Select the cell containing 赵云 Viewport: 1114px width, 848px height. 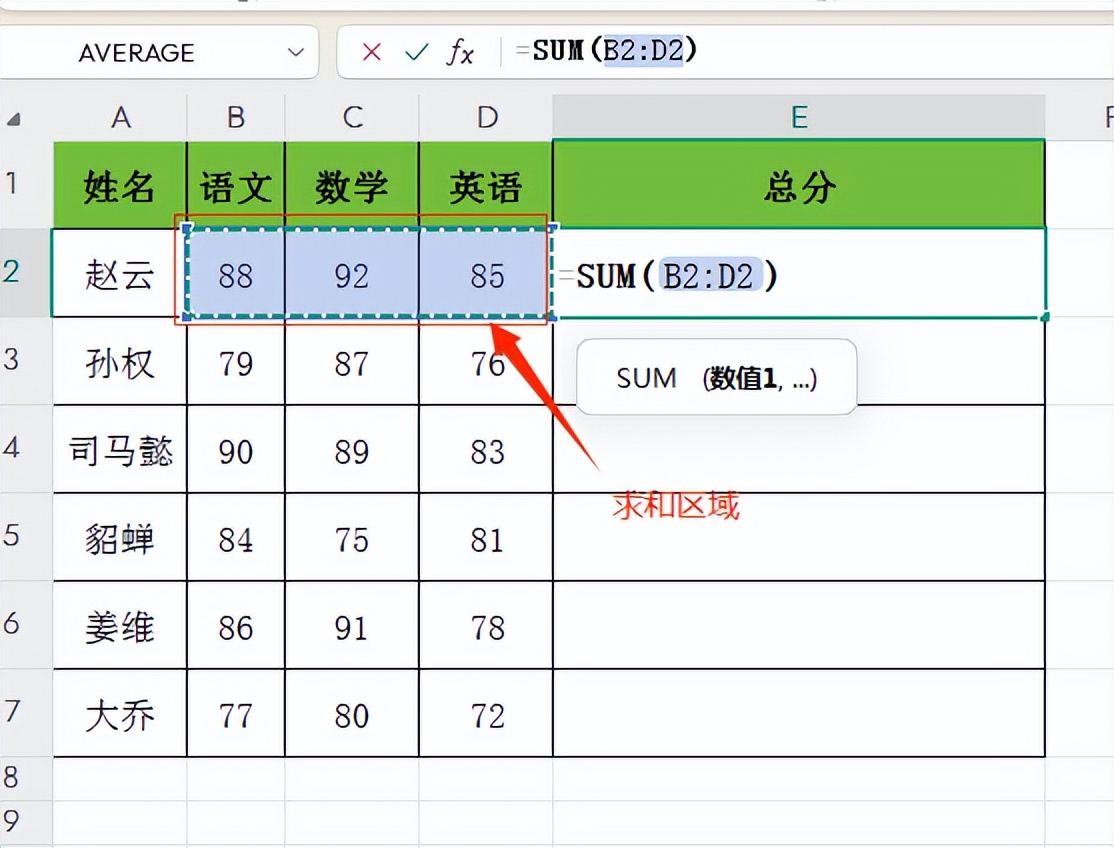120,273
